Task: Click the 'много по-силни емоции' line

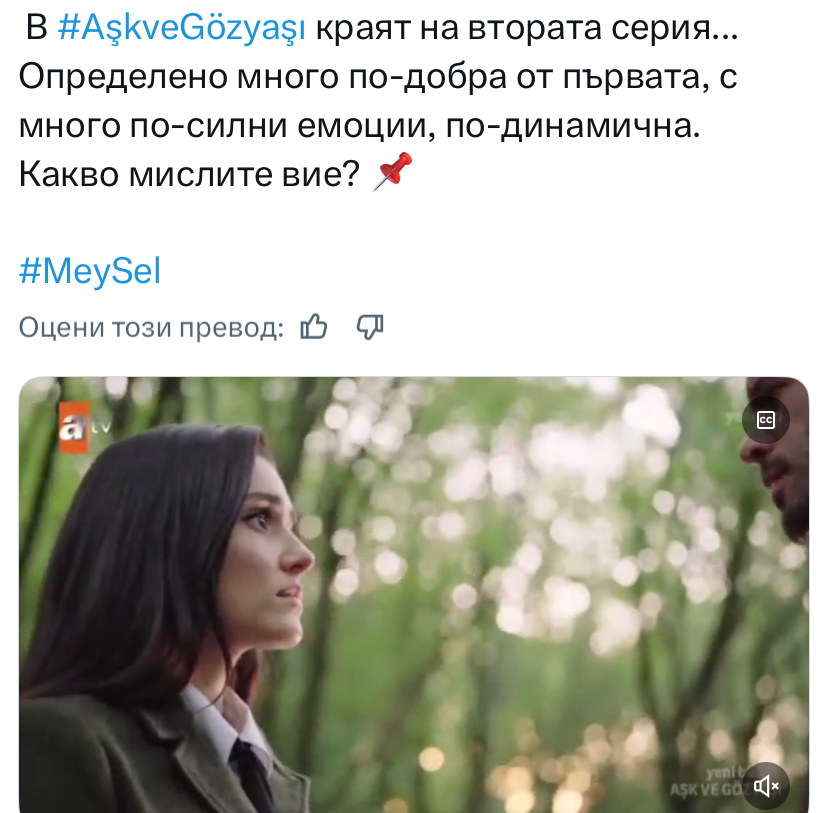Action: tap(228, 127)
